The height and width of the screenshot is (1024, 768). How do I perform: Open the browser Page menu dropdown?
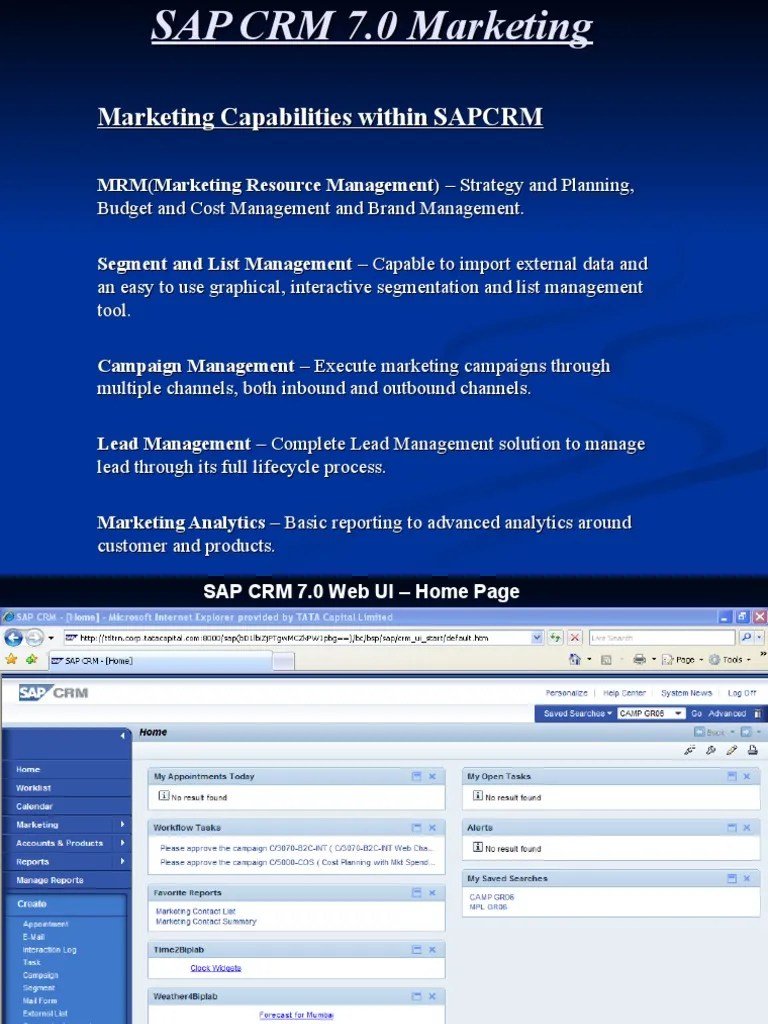coord(682,660)
